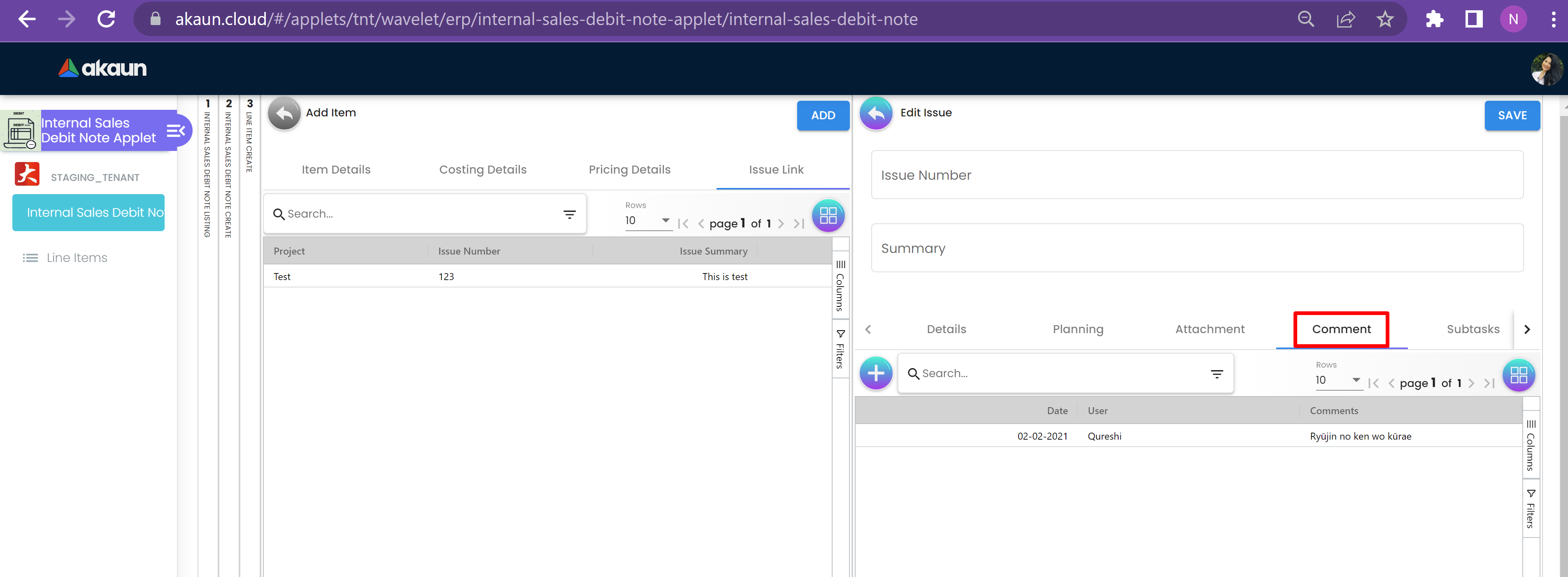
Task: Open the Attachment tab
Action: (1210, 329)
